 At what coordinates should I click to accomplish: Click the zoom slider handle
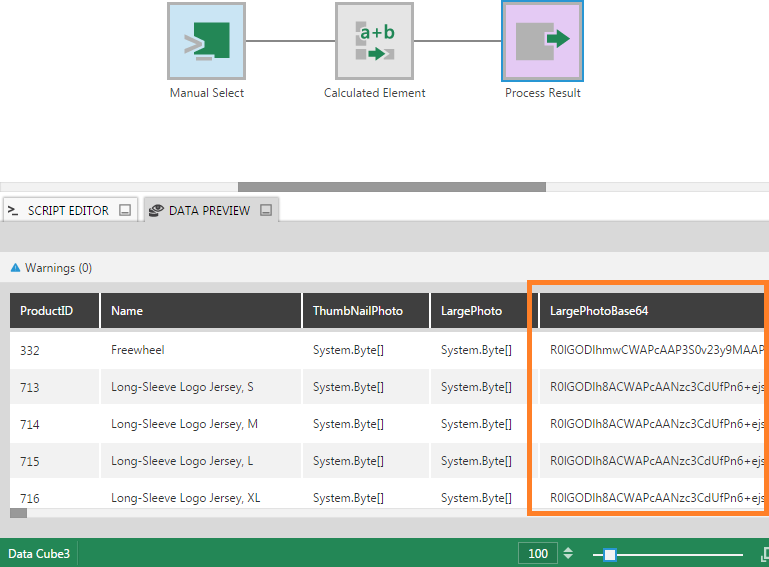coord(610,554)
